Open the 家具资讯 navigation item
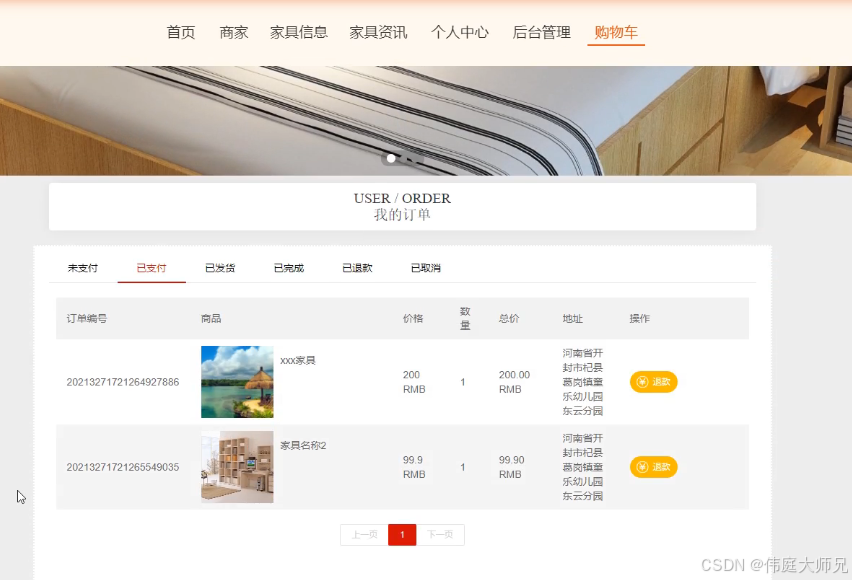852x580 pixels. (x=378, y=33)
